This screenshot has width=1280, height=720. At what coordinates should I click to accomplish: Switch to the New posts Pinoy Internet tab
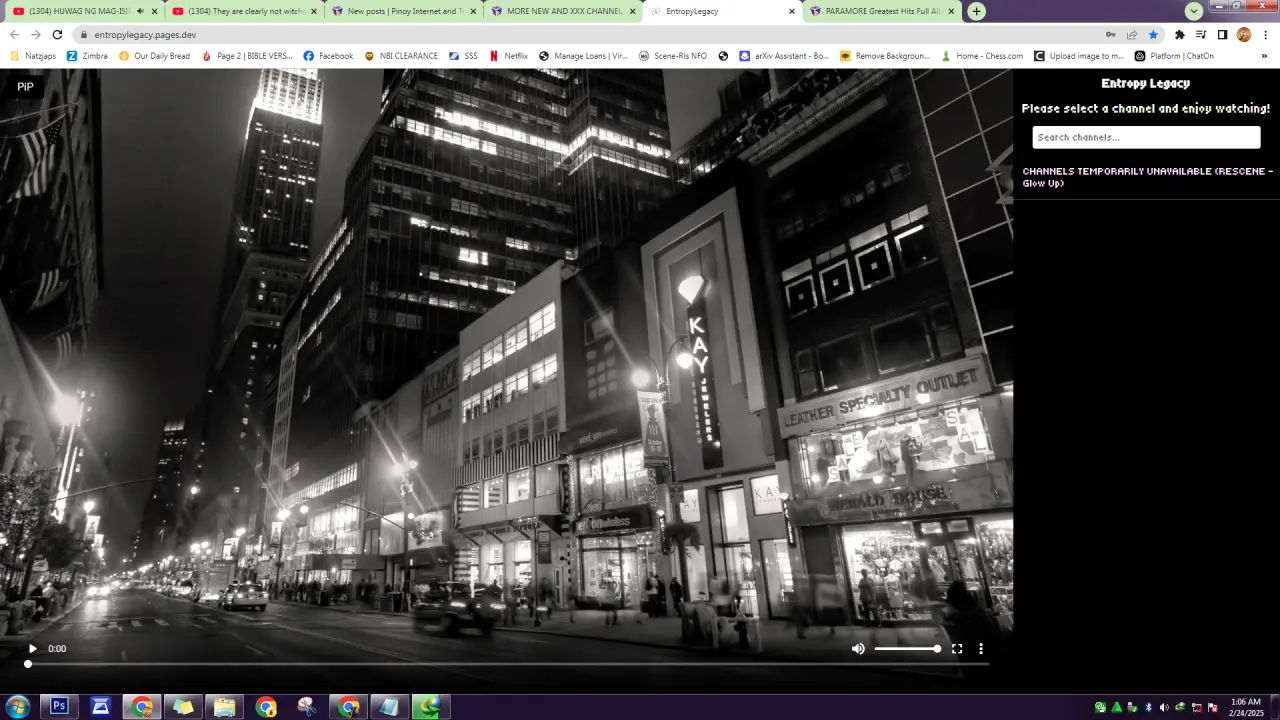(405, 11)
